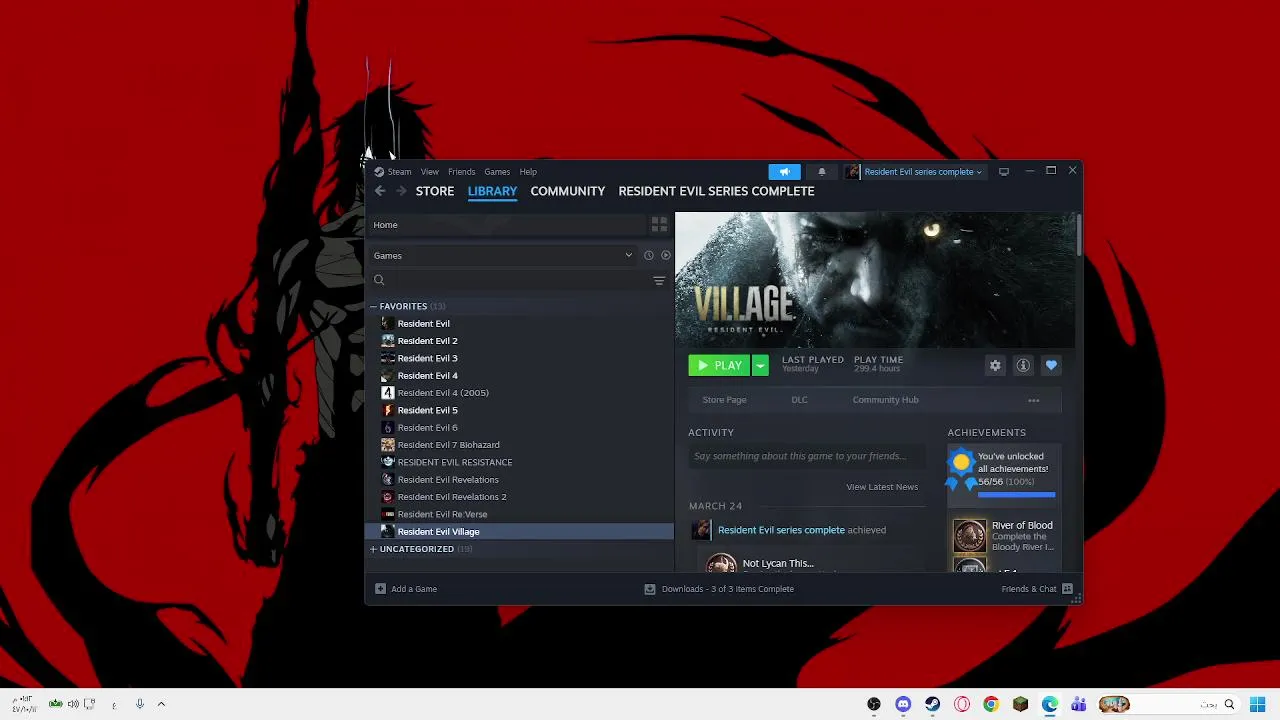The width and height of the screenshot is (1280, 720).
Task: Go forward with the right arrow
Action: pos(401,191)
